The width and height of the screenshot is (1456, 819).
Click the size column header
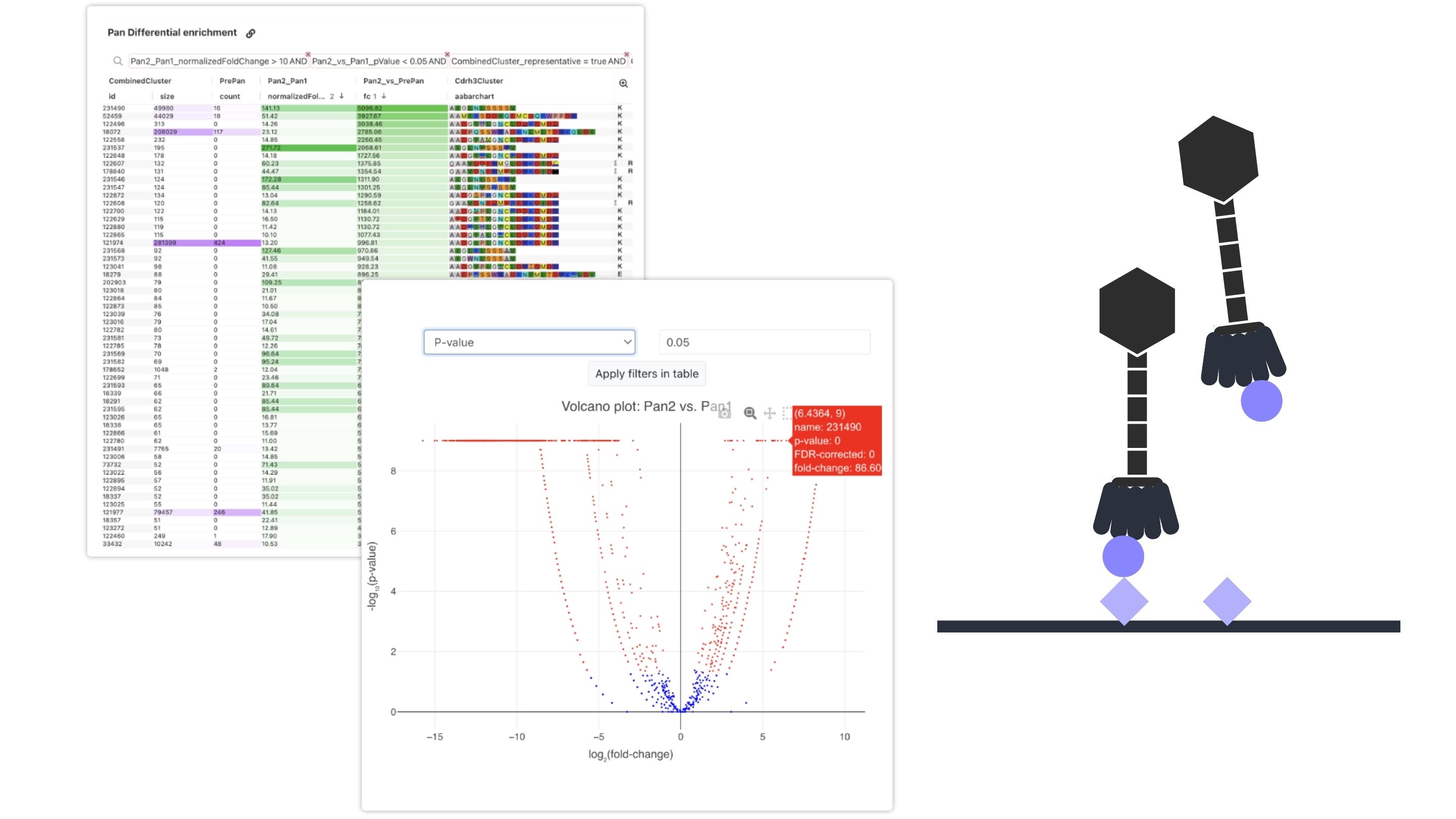(x=167, y=97)
